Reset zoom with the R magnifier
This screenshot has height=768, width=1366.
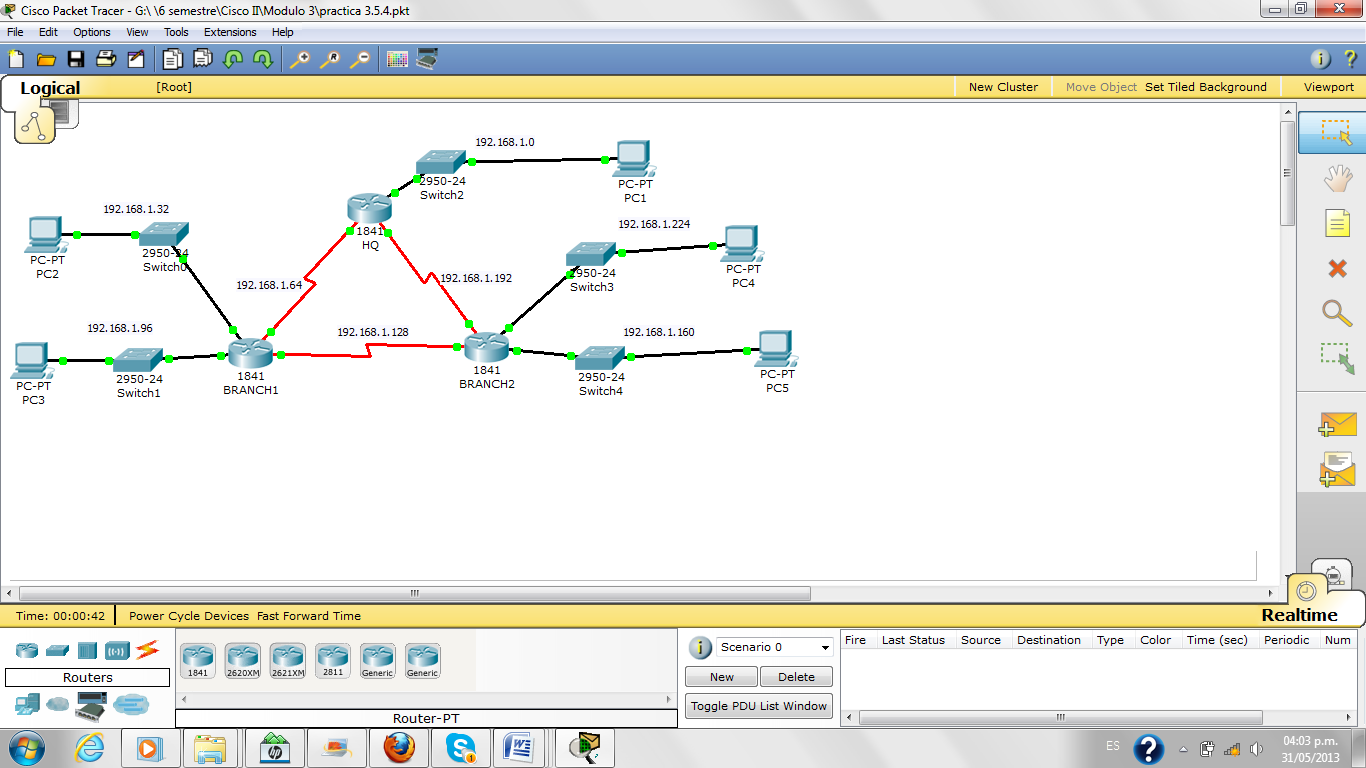[330, 59]
